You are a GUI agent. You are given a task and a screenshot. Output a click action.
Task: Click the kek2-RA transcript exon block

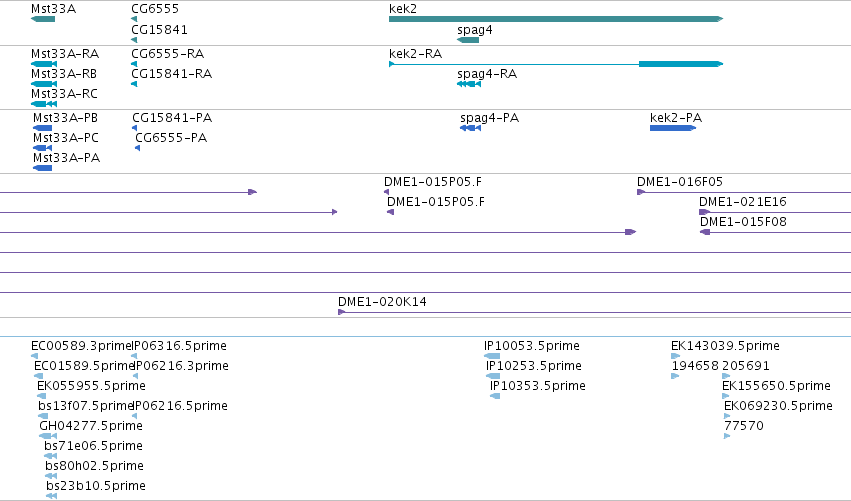pos(681,64)
